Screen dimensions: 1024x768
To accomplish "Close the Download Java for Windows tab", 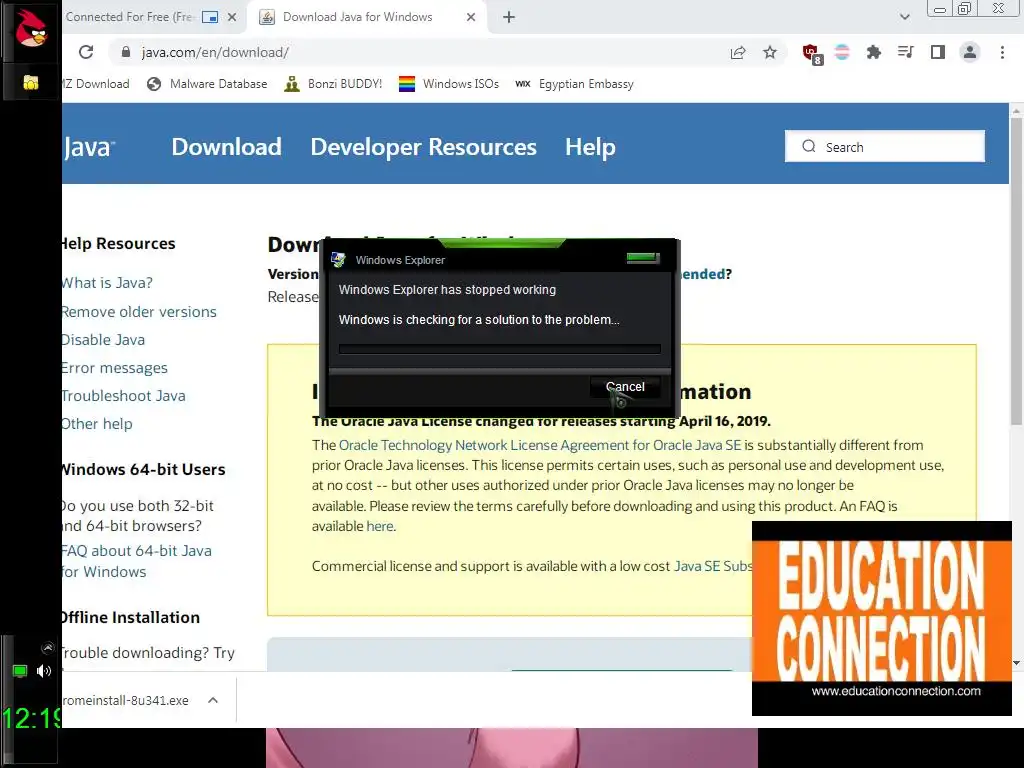I will click(x=471, y=18).
